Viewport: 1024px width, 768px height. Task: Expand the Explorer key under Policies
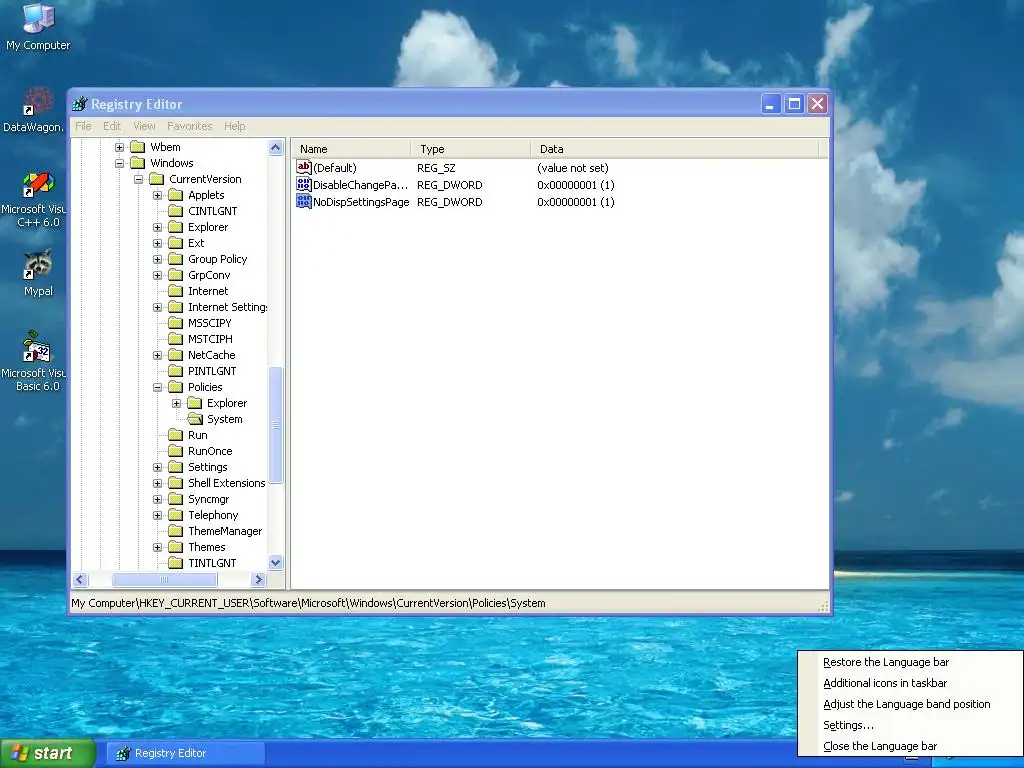(x=176, y=403)
